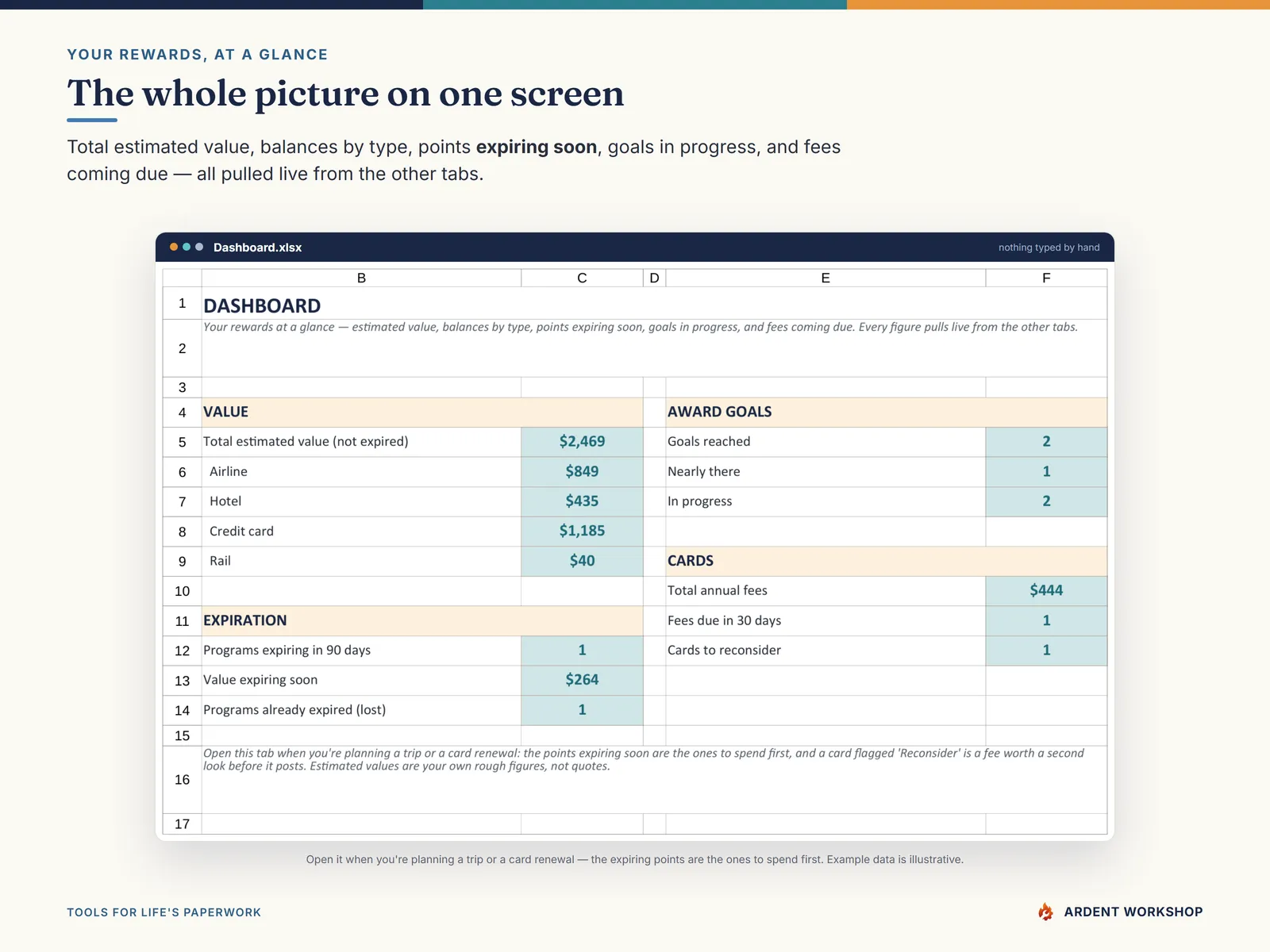Screen dimensions: 1270x952
Task: Click 'The whole picture on one screen' heading
Action: [345, 94]
